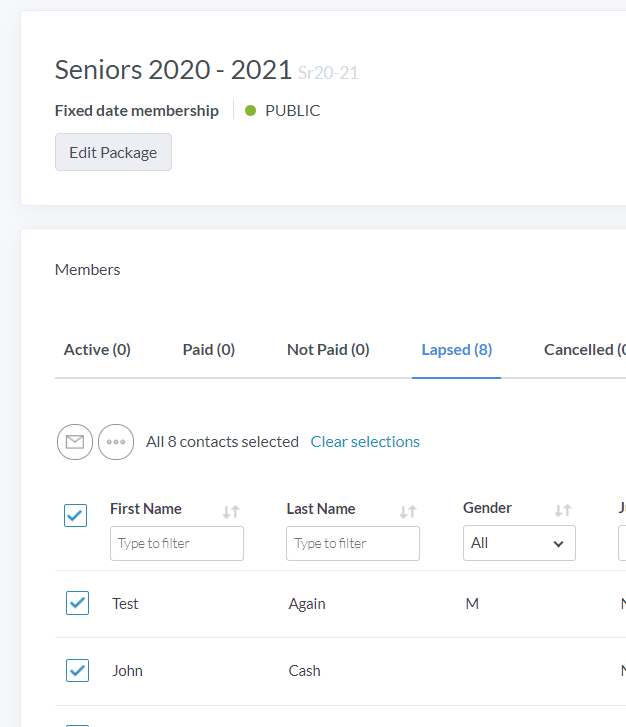The height and width of the screenshot is (727, 626).
Task: Uncheck the John Cash row checkbox
Action: tap(77, 670)
